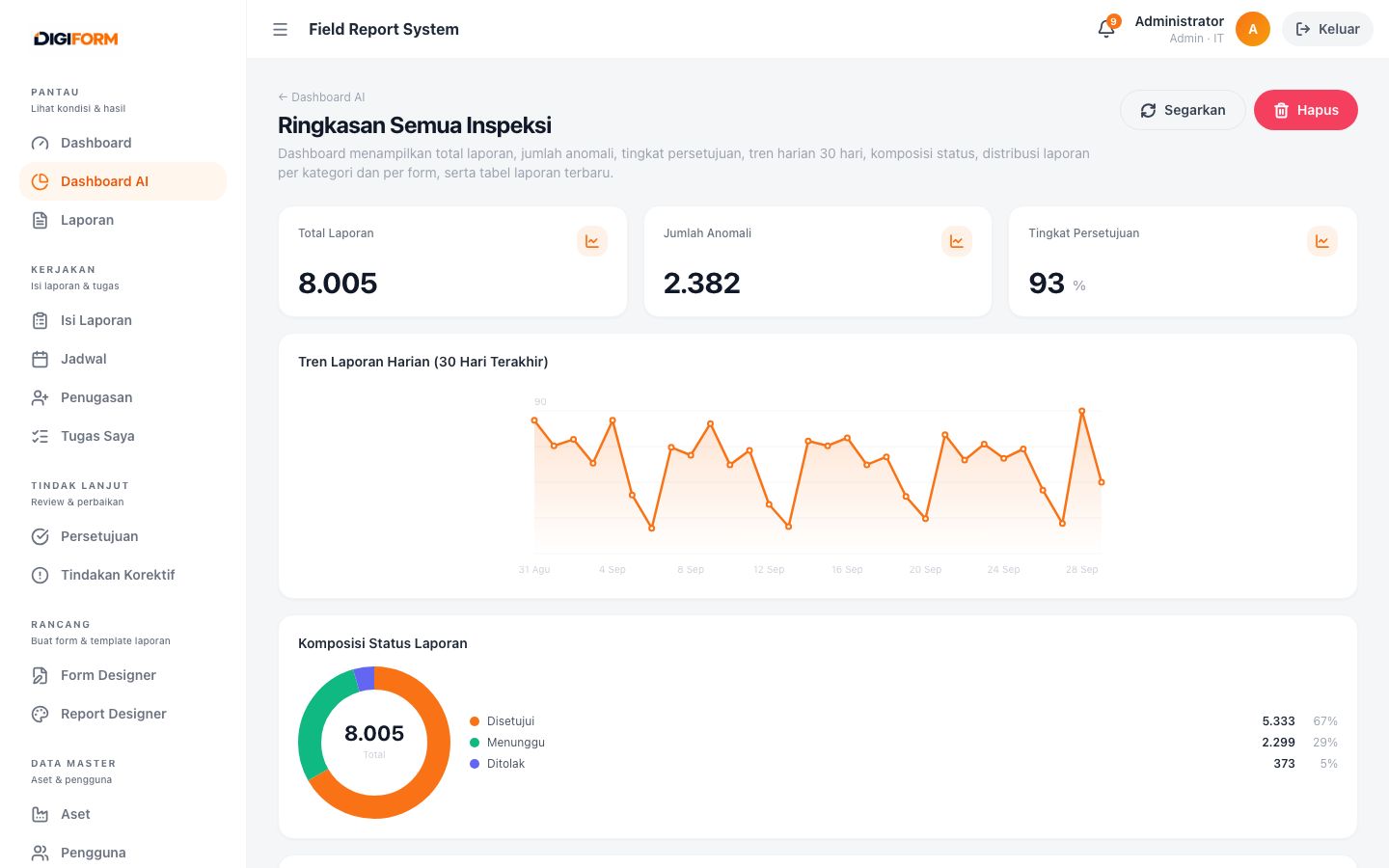Click the Ditolak count 373
Screen dimensions: 1389x868
[1284, 764]
